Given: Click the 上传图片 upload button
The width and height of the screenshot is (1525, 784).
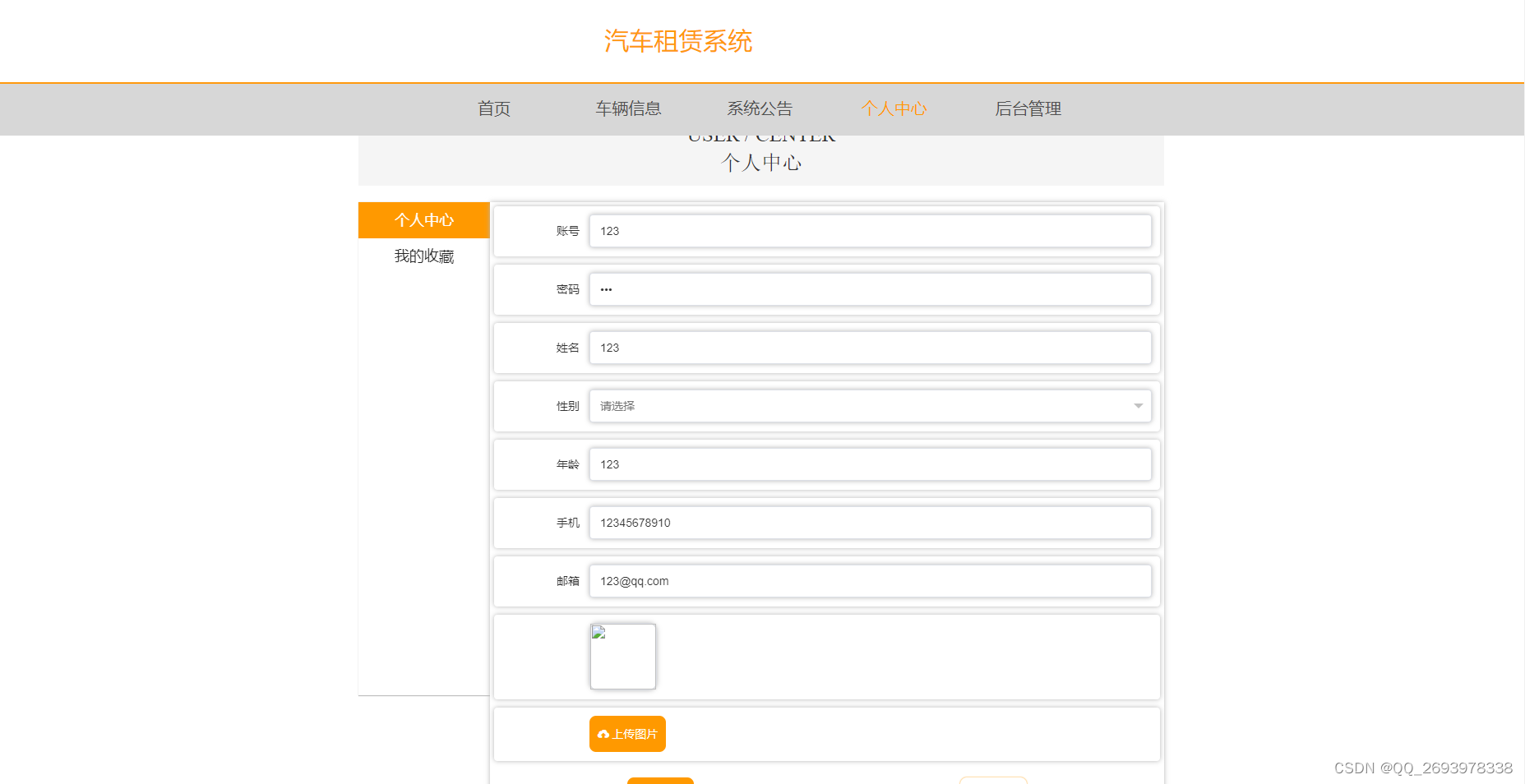Looking at the screenshot, I should [627, 734].
